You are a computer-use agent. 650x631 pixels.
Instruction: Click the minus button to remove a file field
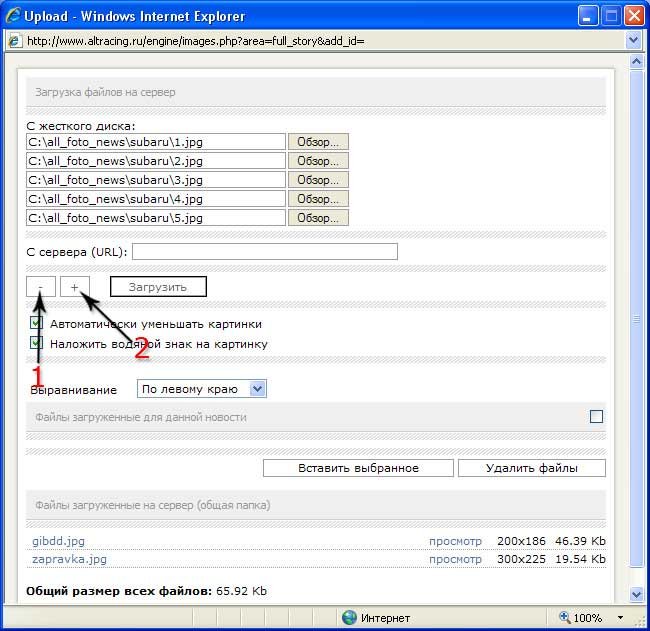click(41, 287)
